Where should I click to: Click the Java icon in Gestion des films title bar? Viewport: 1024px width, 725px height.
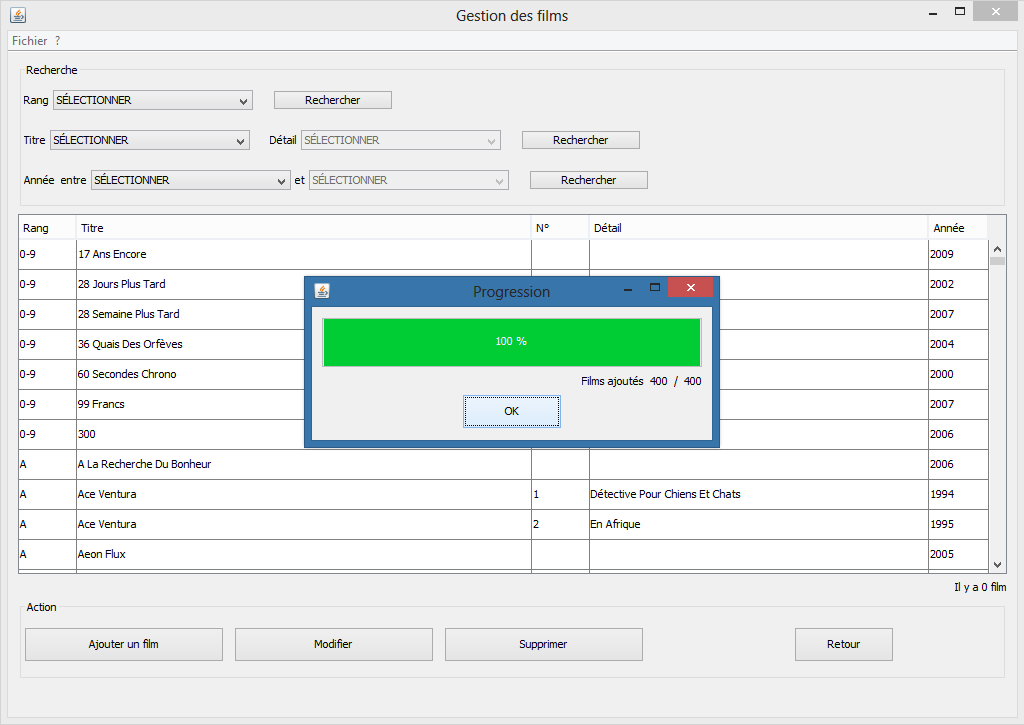tap(18, 14)
